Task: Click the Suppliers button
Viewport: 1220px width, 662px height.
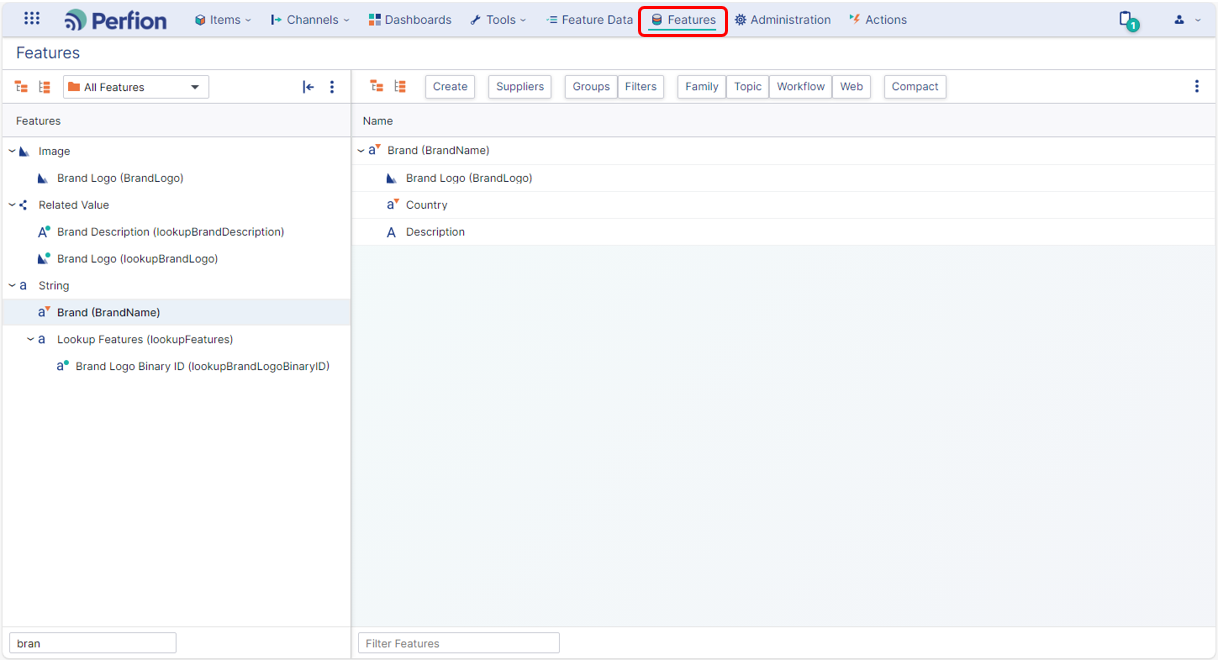Action: pos(520,87)
